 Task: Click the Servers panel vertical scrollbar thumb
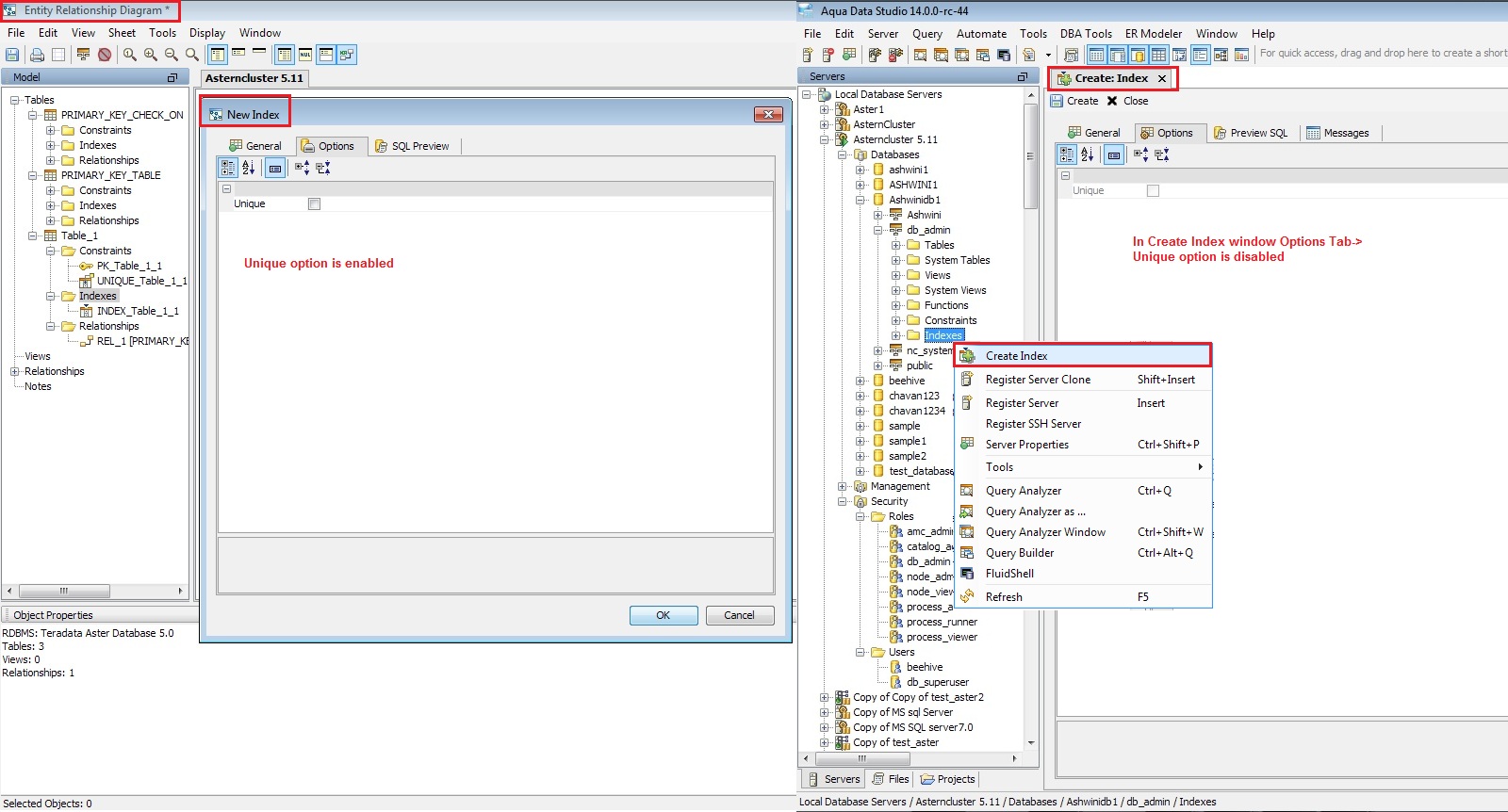(x=1031, y=155)
